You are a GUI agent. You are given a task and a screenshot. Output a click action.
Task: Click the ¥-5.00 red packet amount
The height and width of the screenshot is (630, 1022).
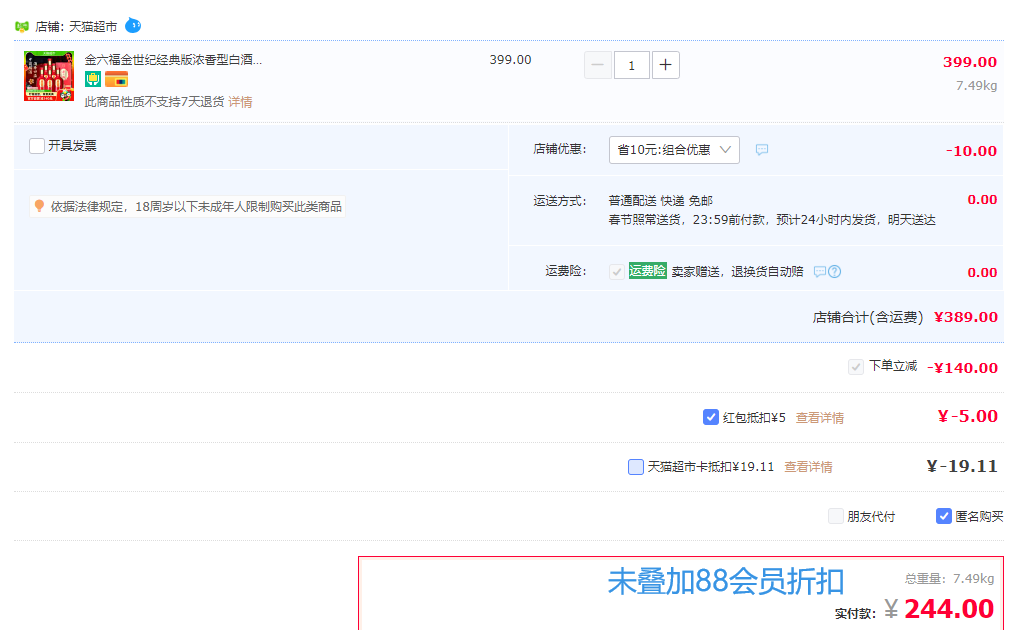pyautogui.click(x=967, y=416)
